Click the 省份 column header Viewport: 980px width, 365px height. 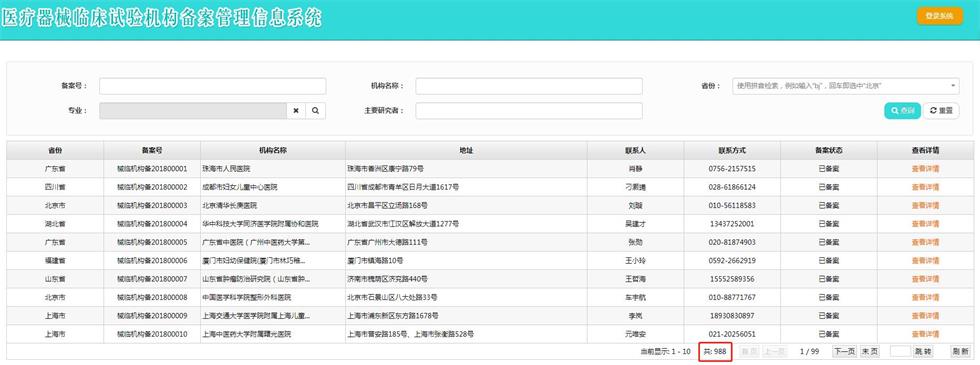click(x=55, y=151)
